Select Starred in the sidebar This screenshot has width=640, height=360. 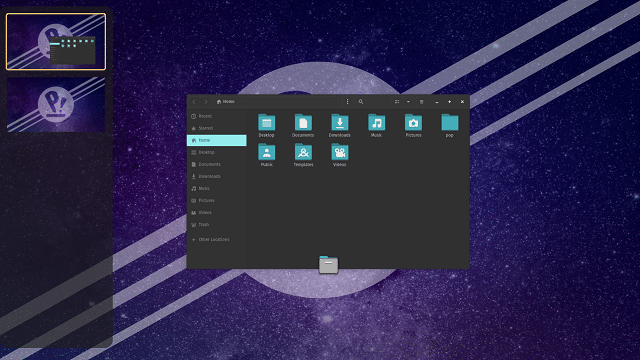tap(216, 128)
